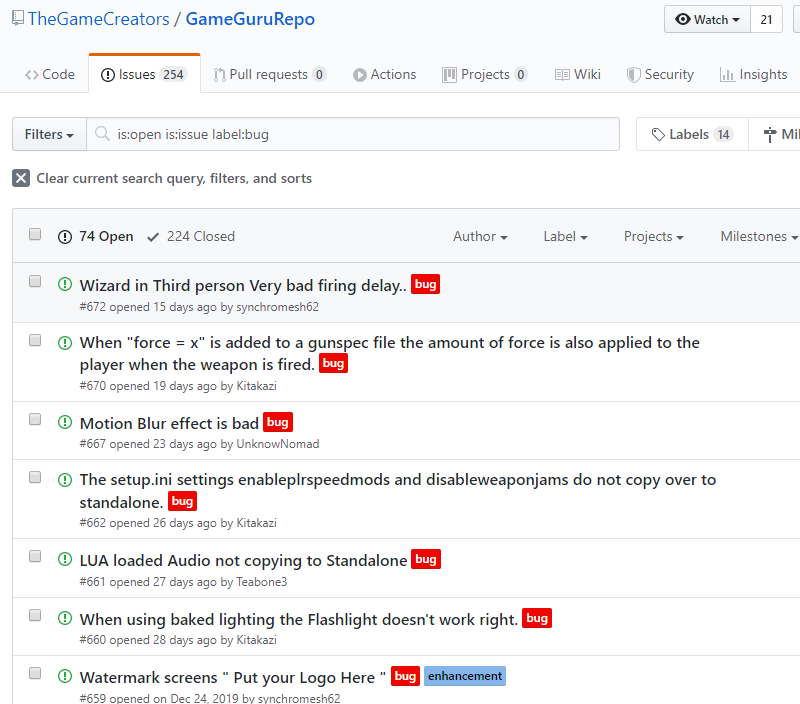Expand the Author filter dropdown

pyautogui.click(x=480, y=236)
